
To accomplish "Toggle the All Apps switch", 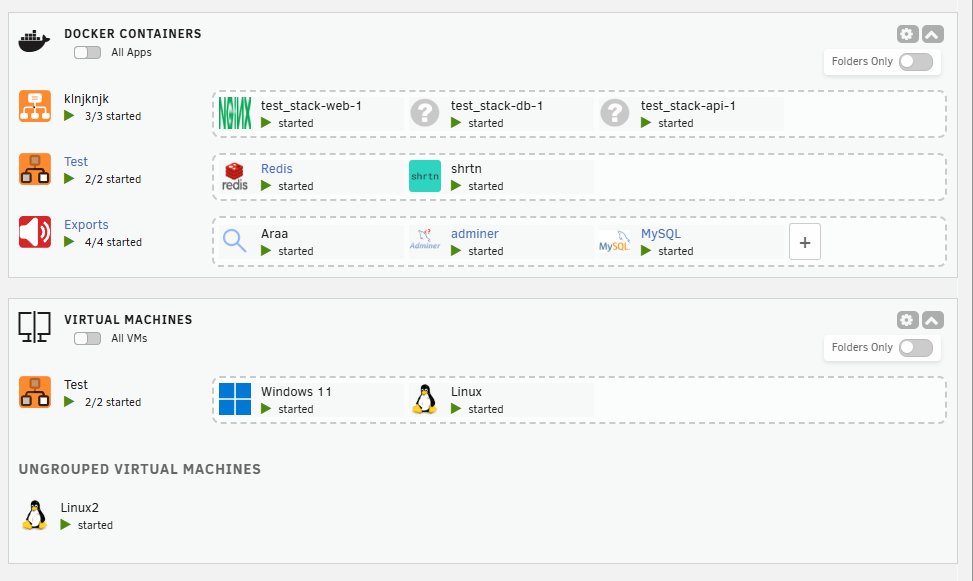I will coord(87,53).
